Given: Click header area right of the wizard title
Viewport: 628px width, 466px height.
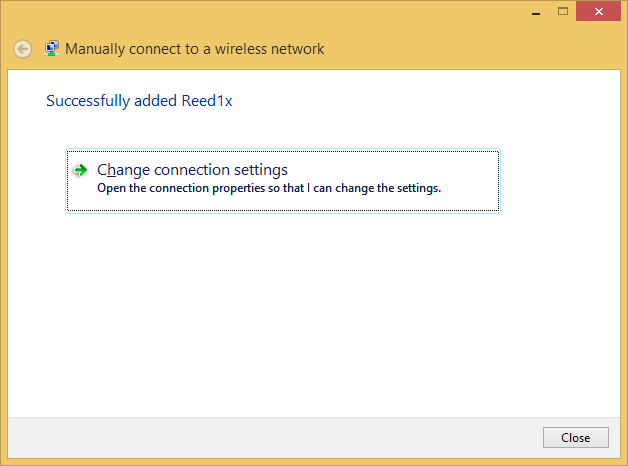Looking at the screenshot, I should pos(470,49).
